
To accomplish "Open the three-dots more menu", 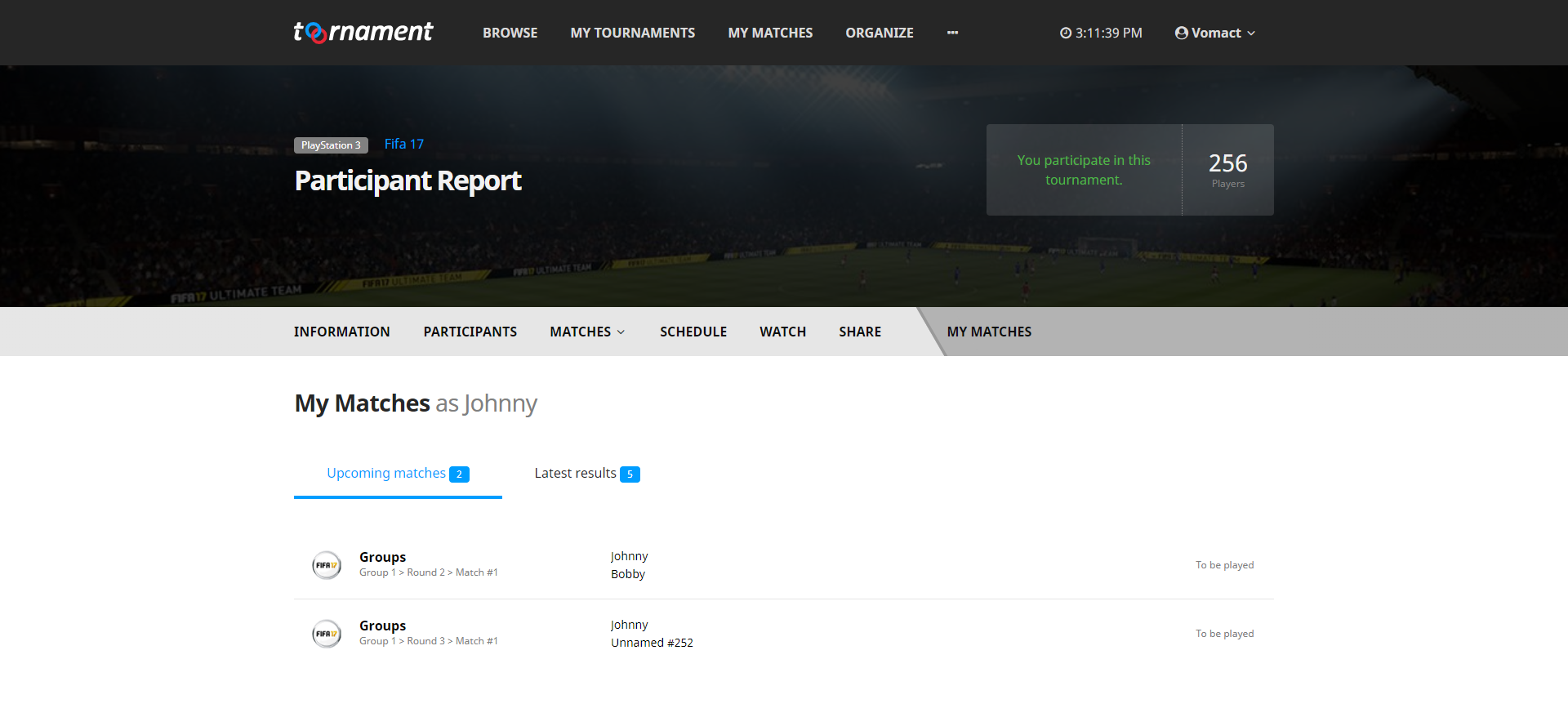I will [x=952, y=33].
